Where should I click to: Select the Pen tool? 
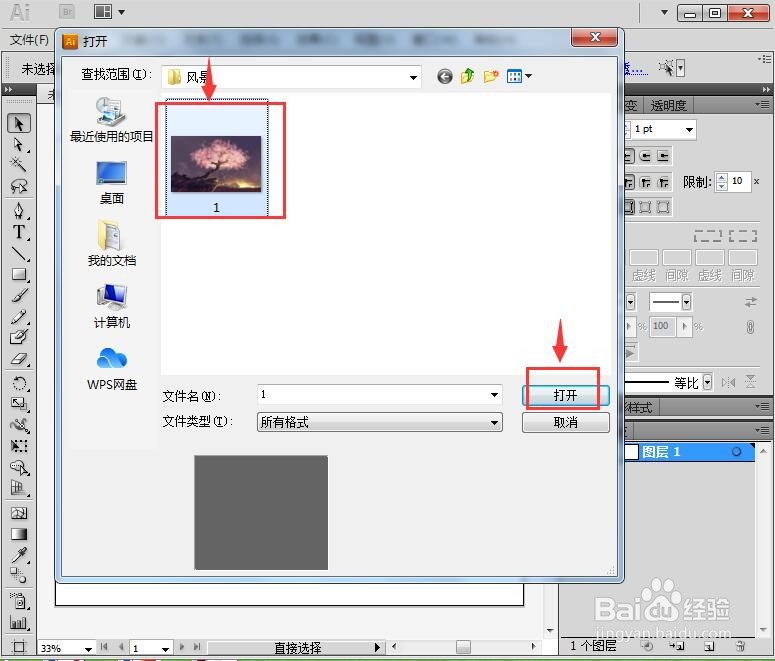(x=19, y=211)
